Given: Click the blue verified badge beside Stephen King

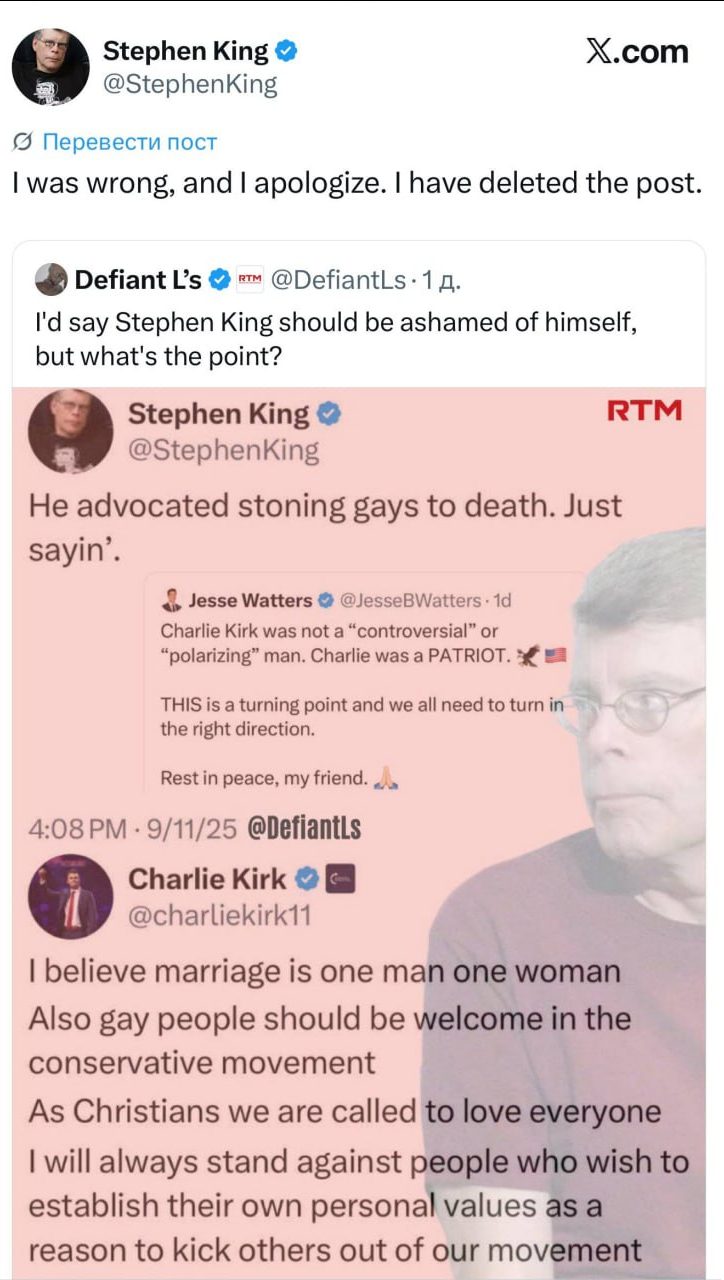Looking at the screenshot, I should (x=285, y=51).
